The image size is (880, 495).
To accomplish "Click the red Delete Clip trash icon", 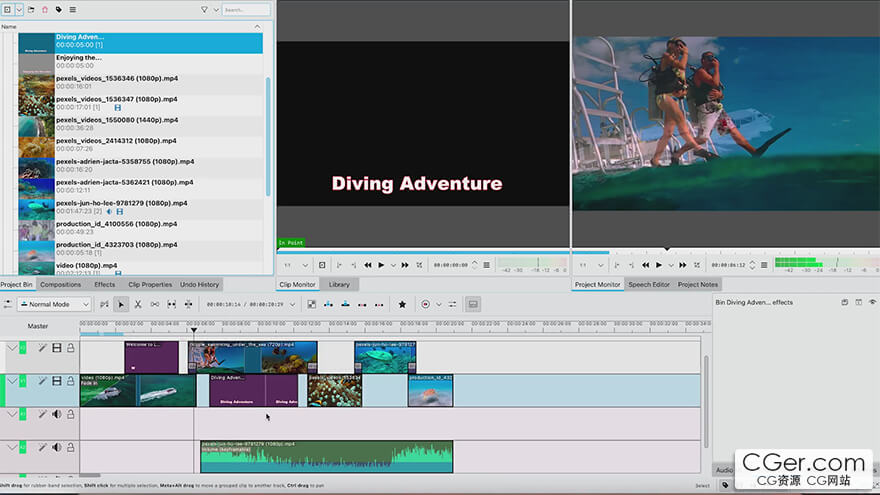I will [45, 10].
